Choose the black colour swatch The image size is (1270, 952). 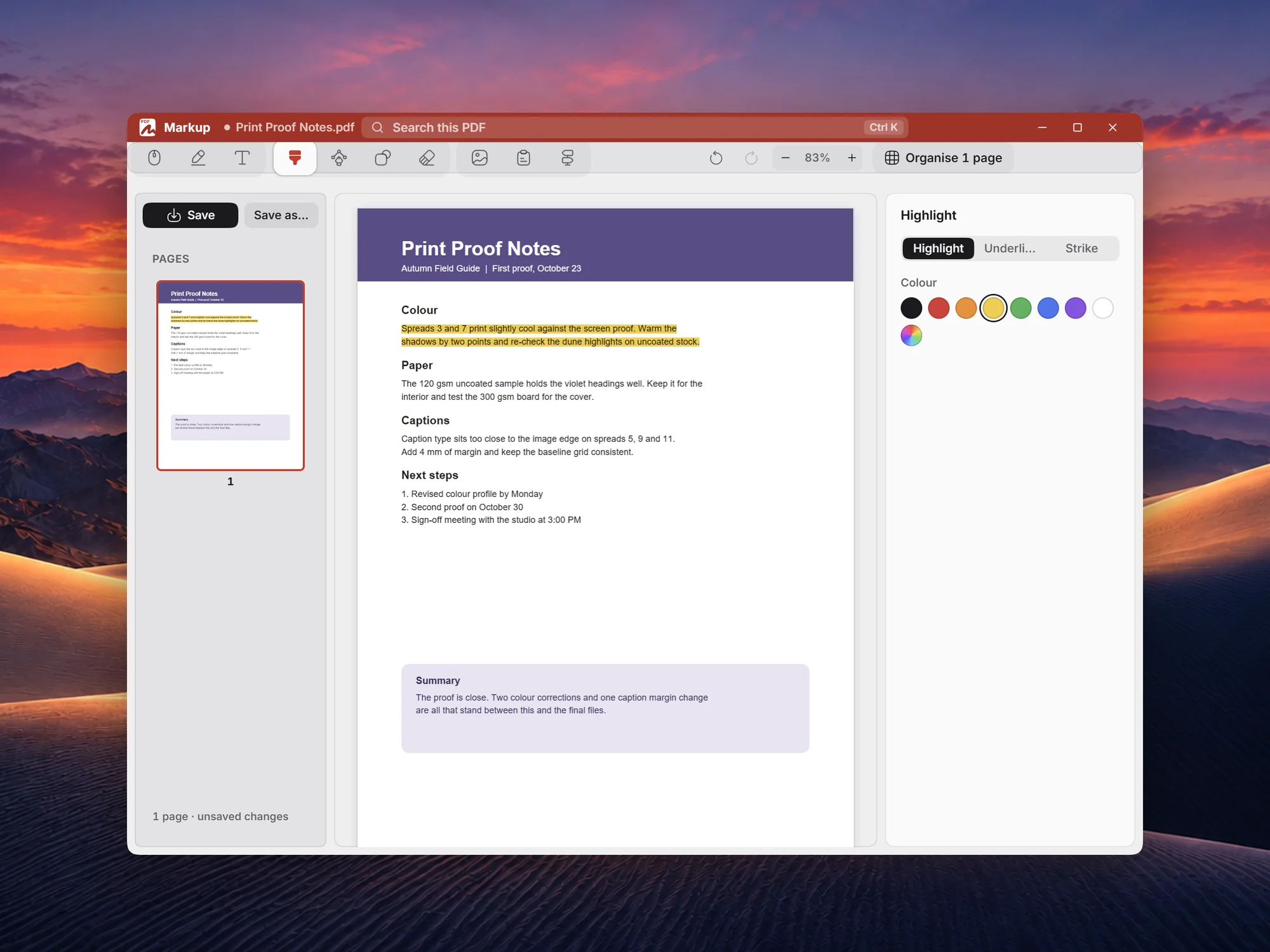pyautogui.click(x=911, y=308)
